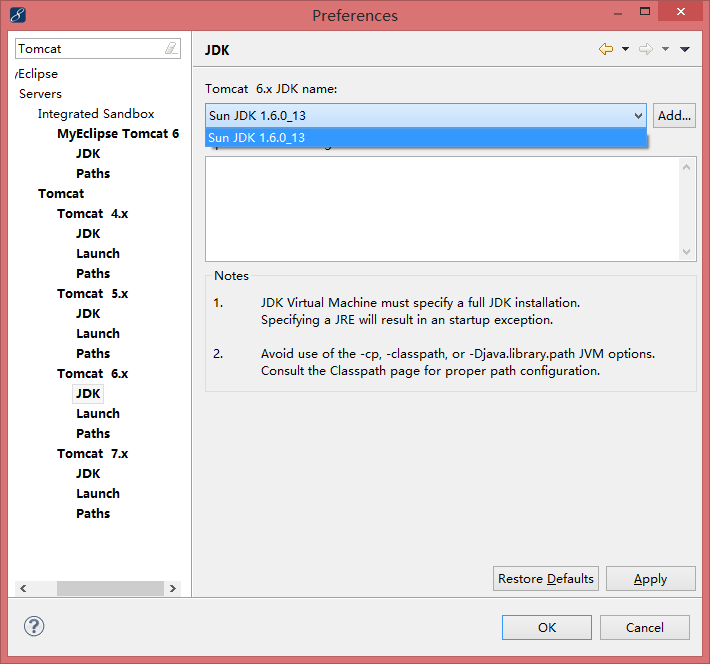Image resolution: width=710 pixels, height=664 pixels.
Task: Open the preferences view menu triangle
Action: (x=685, y=49)
